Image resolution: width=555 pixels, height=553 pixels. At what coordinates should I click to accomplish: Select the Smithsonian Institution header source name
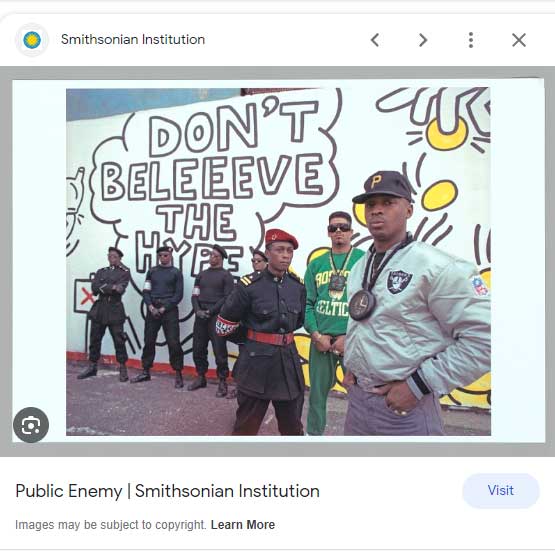133,39
